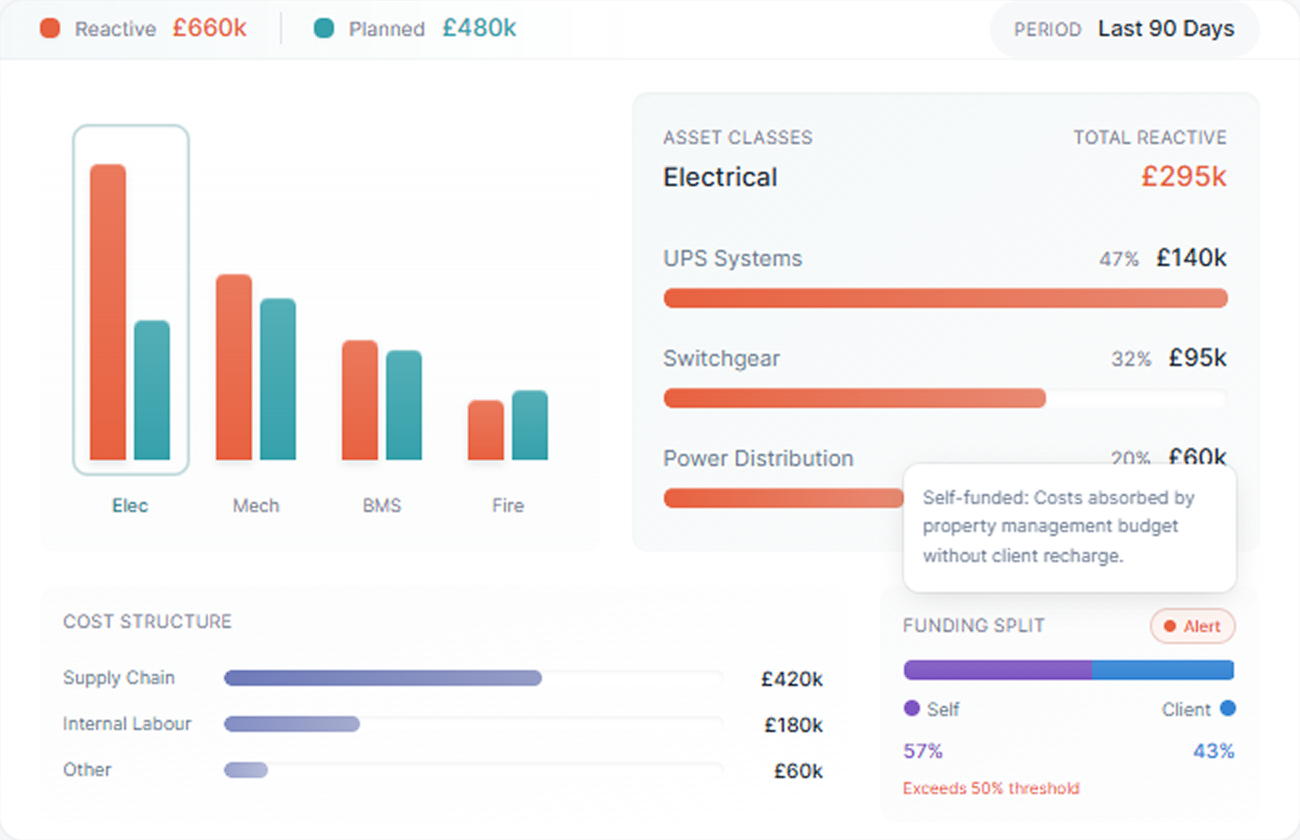Click the BMS planned teal bar
The width and height of the screenshot is (1300, 840).
404,405
